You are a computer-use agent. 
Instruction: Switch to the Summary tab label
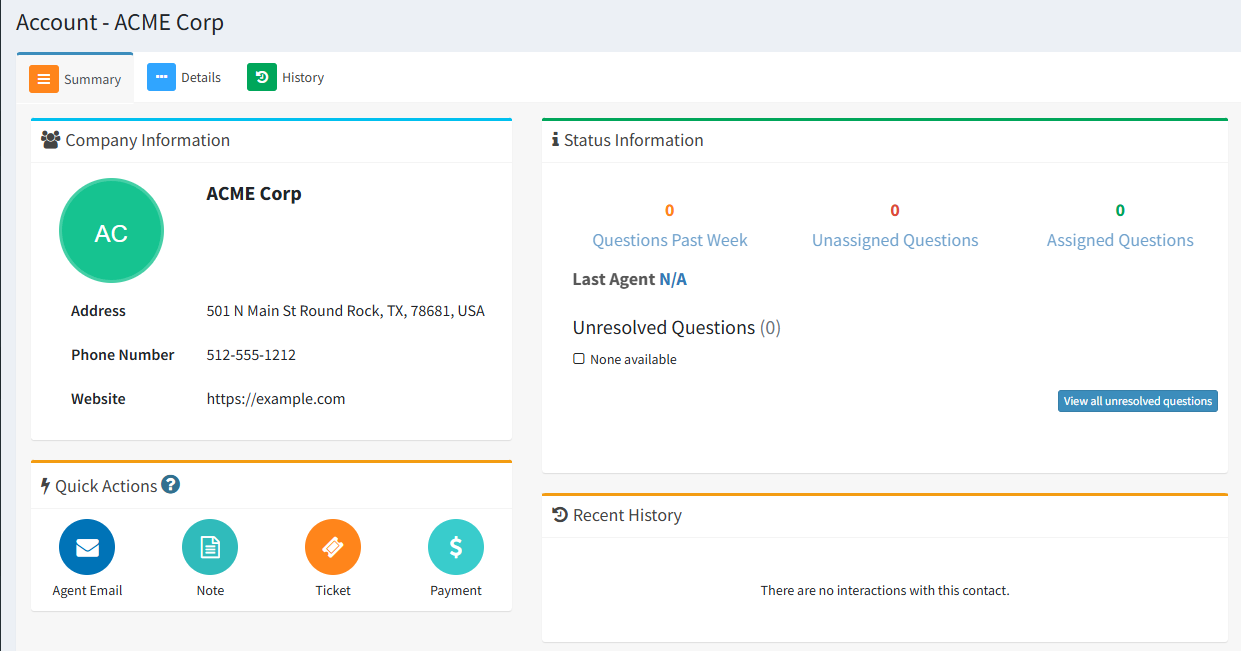point(92,79)
